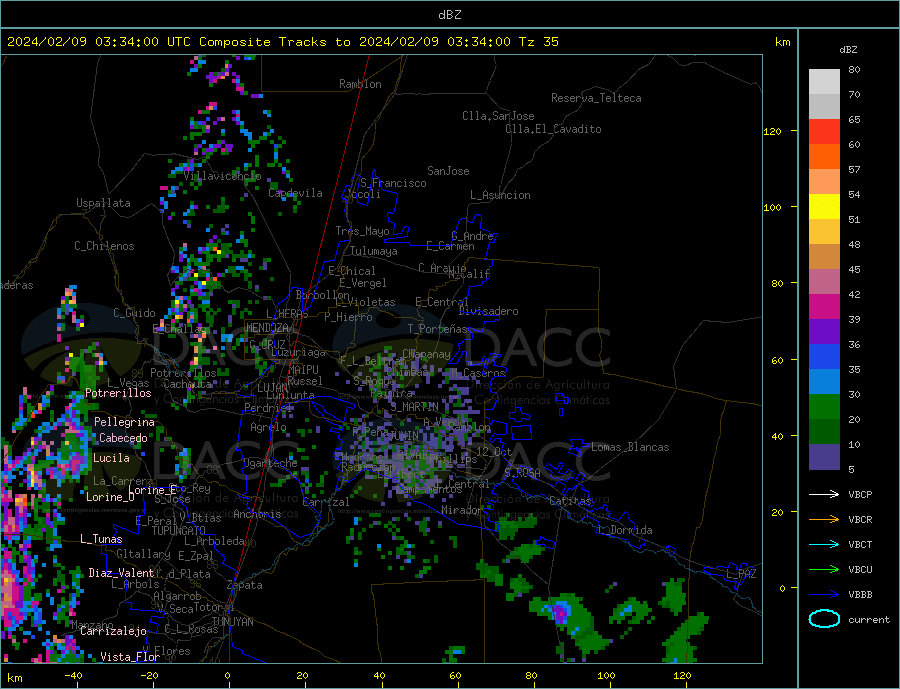This screenshot has width=900, height=689.
Task: Click the 'Lomas_Blancas' map label
Action: coord(630,447)
